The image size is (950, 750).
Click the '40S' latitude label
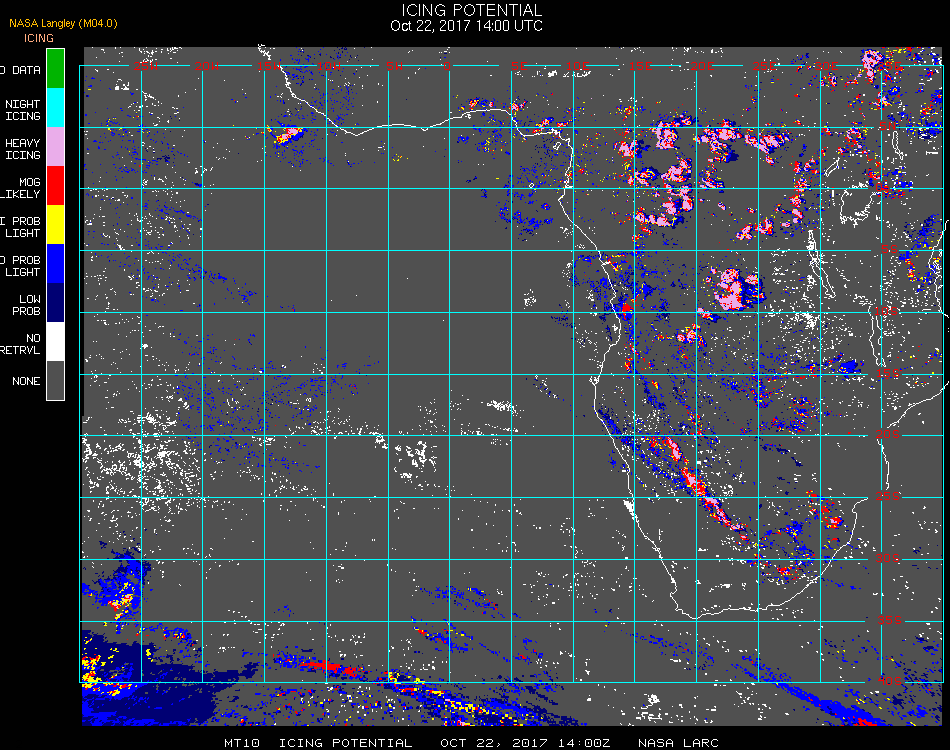889,681
